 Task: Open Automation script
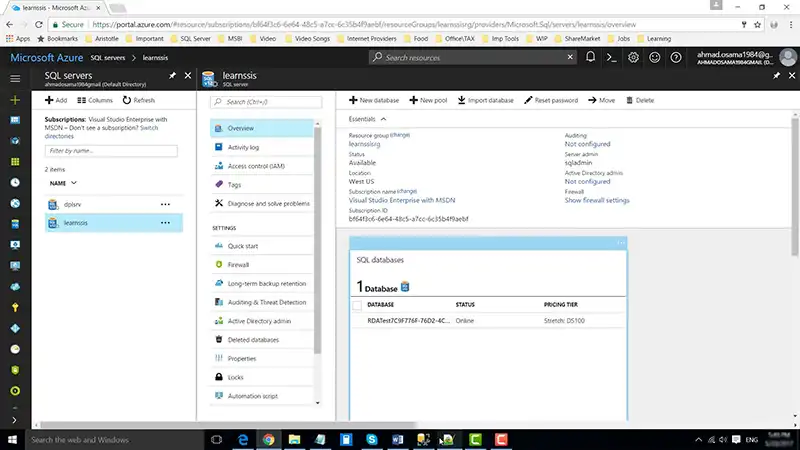click(262, 396)
